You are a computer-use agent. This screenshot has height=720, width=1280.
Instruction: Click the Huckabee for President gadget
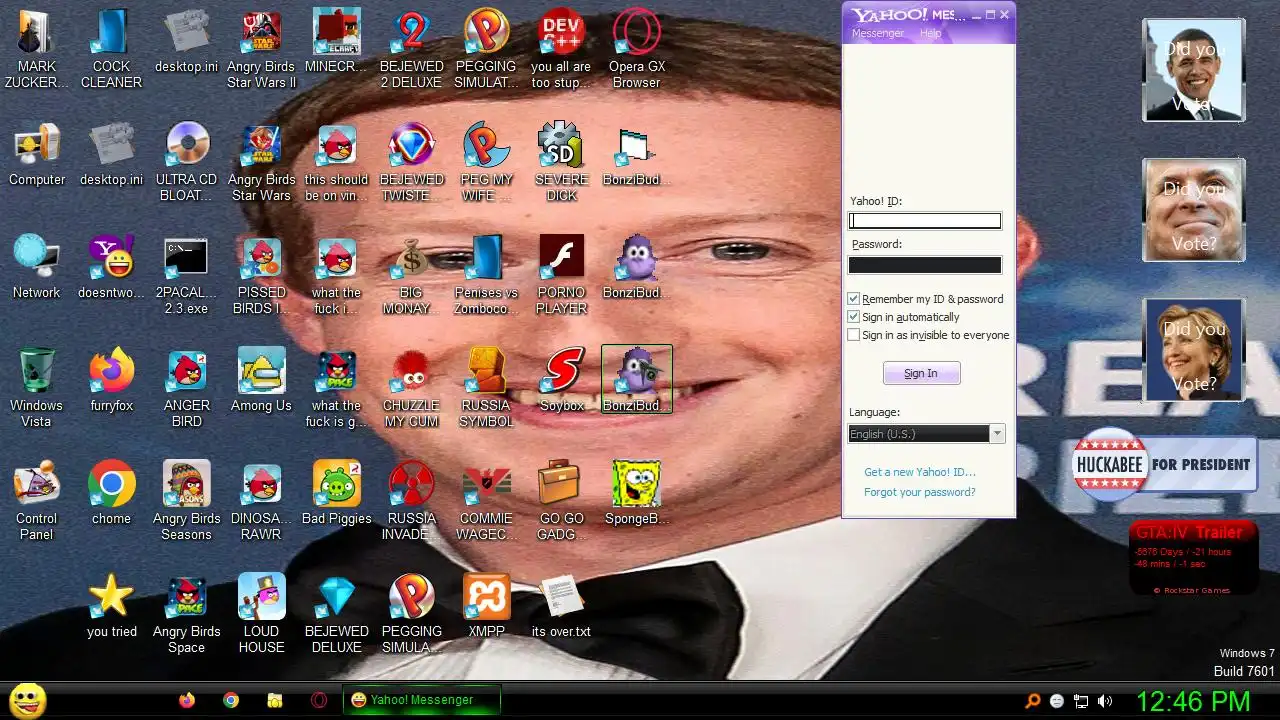pyautogui.click(x=1164, y=464)
